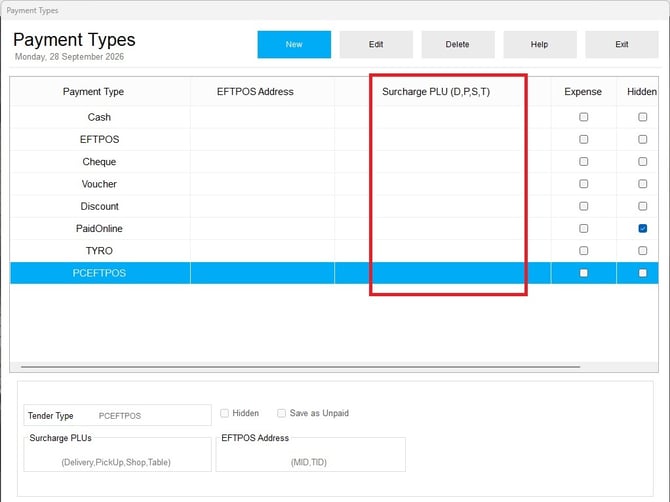
Task: Check Hidden box for Voucher
Action: point(642,184)
